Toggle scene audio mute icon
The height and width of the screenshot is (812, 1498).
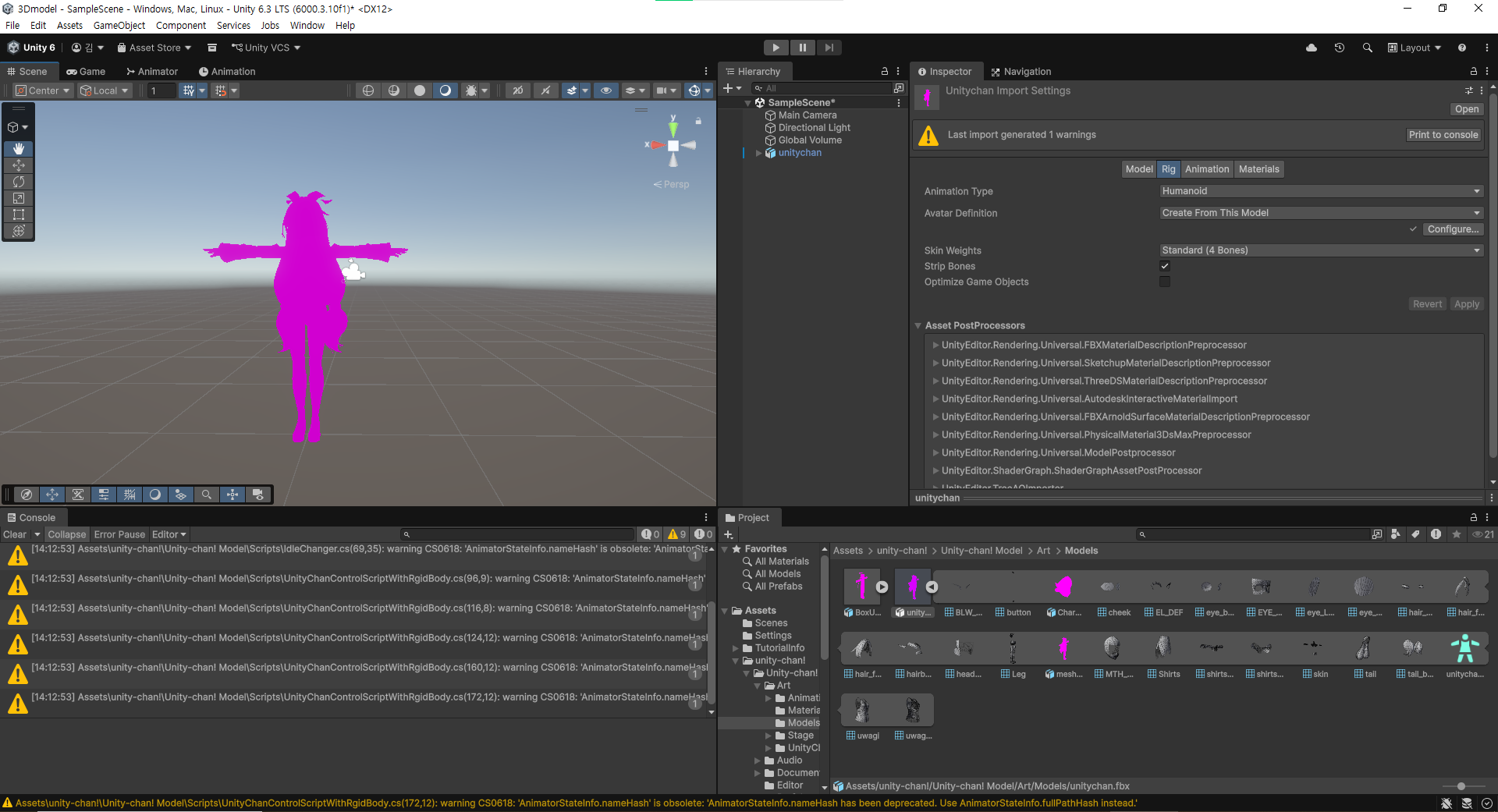[x=546, y=90]
